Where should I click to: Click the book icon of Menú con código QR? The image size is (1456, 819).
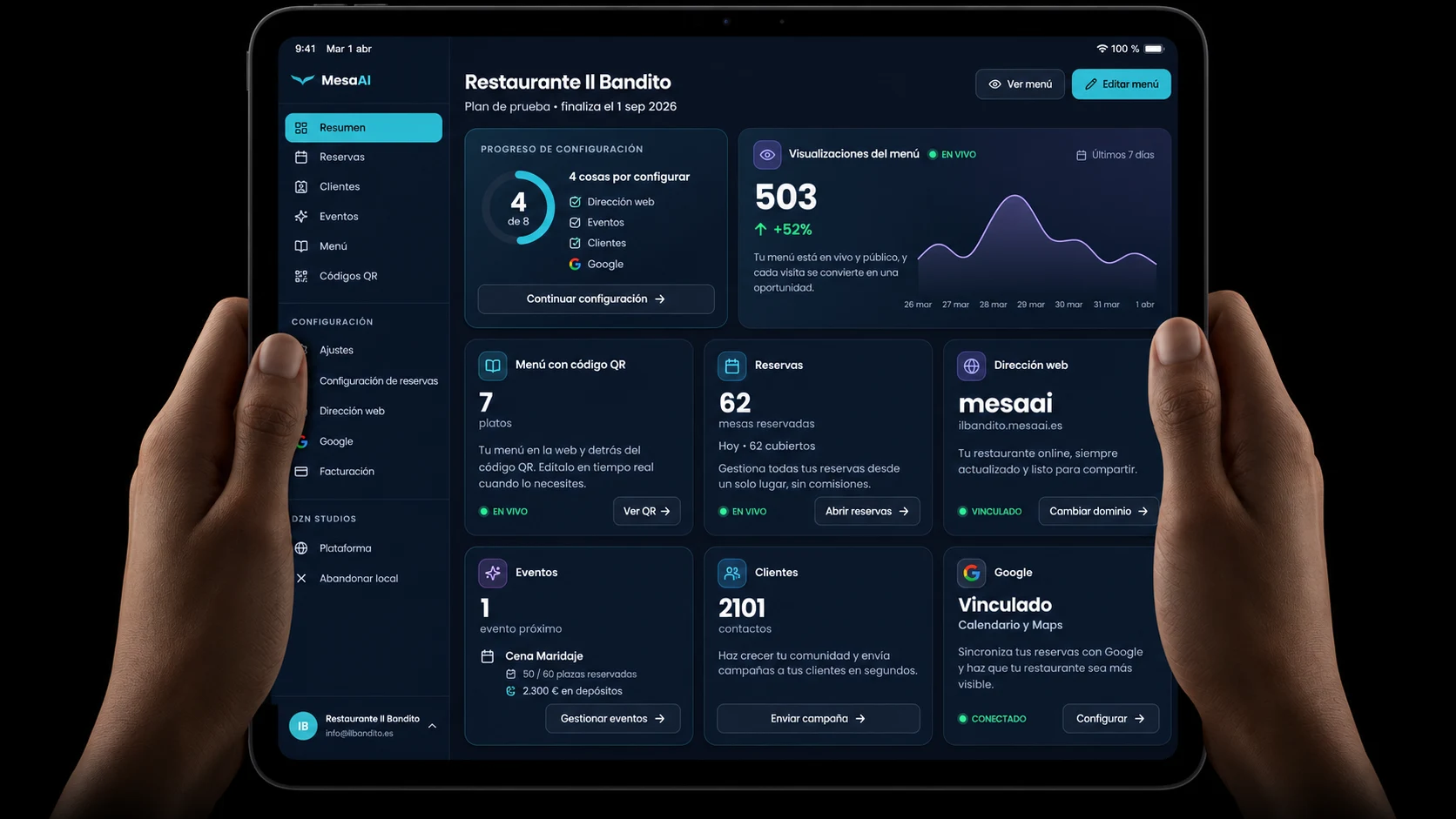493,366
